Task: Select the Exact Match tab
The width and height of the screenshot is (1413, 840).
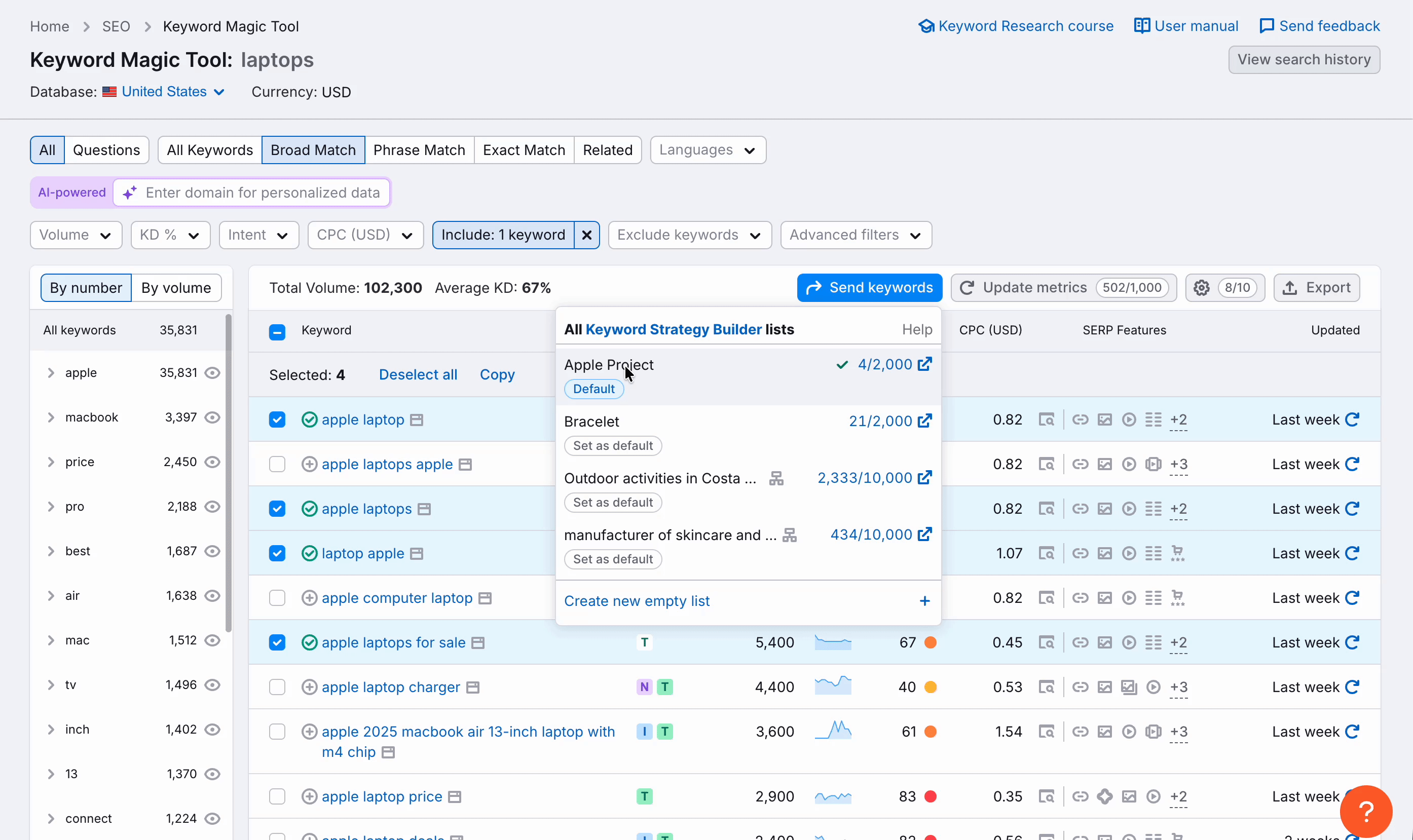Action: tap(524, 150)
